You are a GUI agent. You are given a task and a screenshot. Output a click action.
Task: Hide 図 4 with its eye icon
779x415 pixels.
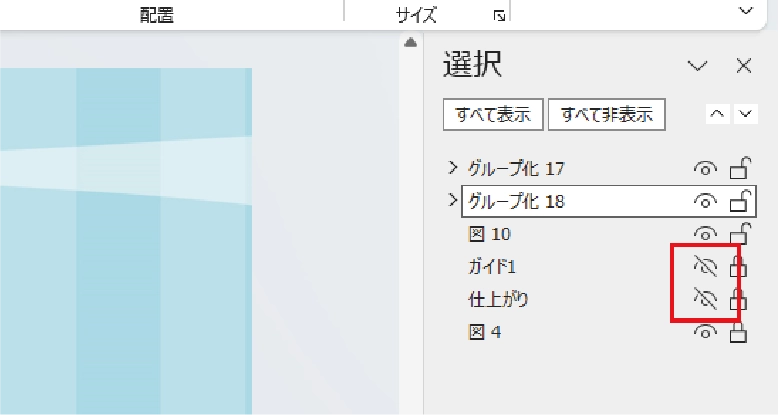point(705,332)
